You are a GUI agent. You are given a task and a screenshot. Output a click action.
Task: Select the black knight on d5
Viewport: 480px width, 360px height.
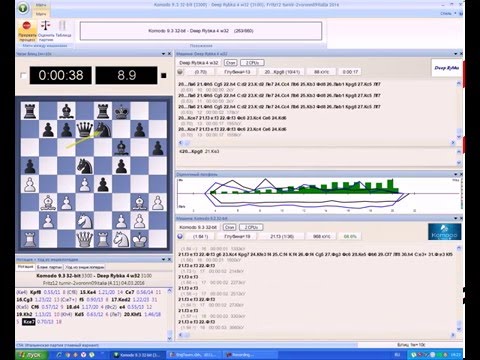(x=85, y=166)
